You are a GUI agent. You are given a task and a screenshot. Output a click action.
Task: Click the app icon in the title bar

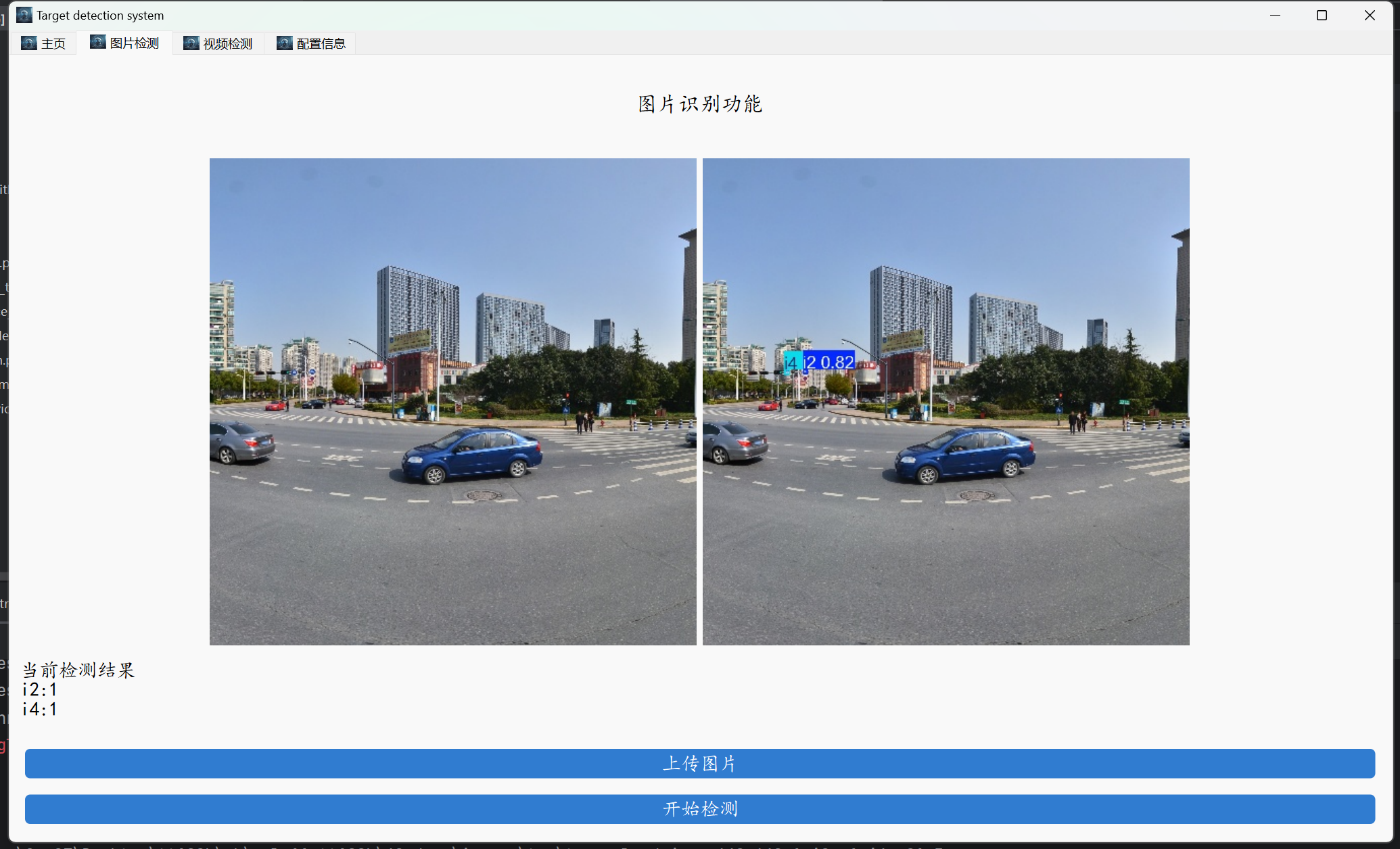click(x=24, y=15)
